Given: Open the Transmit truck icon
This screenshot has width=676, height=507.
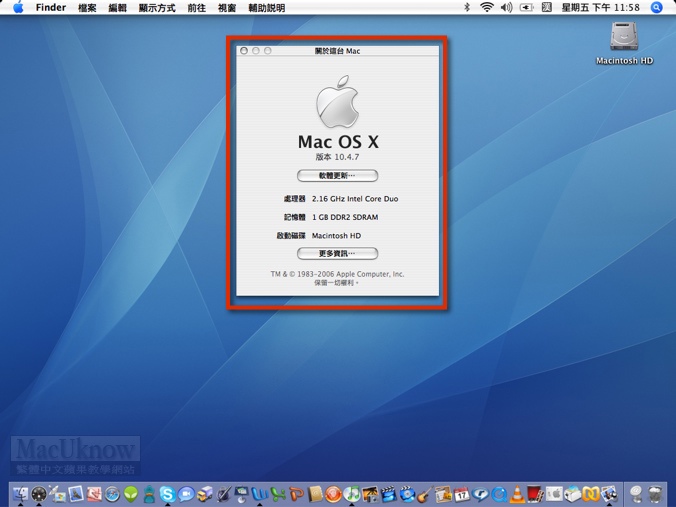Looking at the screenshot, I should tap(205, 494).
